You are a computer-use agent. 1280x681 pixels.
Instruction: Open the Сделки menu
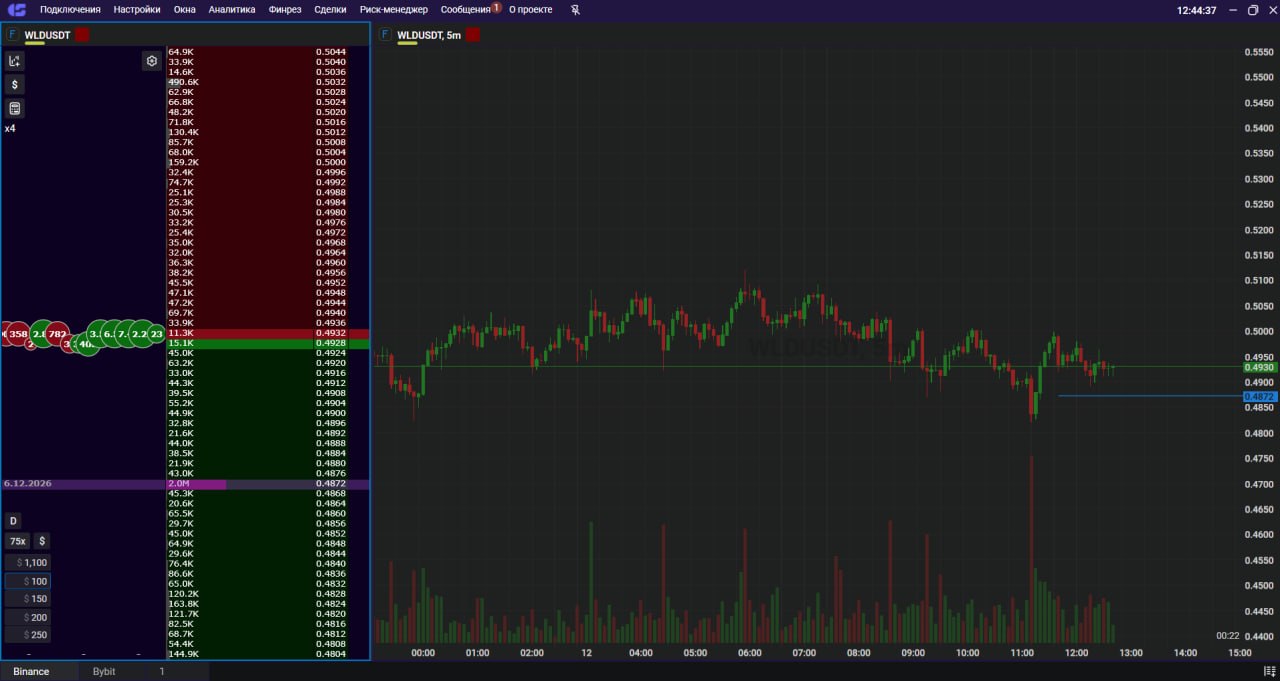pos(330,9)
